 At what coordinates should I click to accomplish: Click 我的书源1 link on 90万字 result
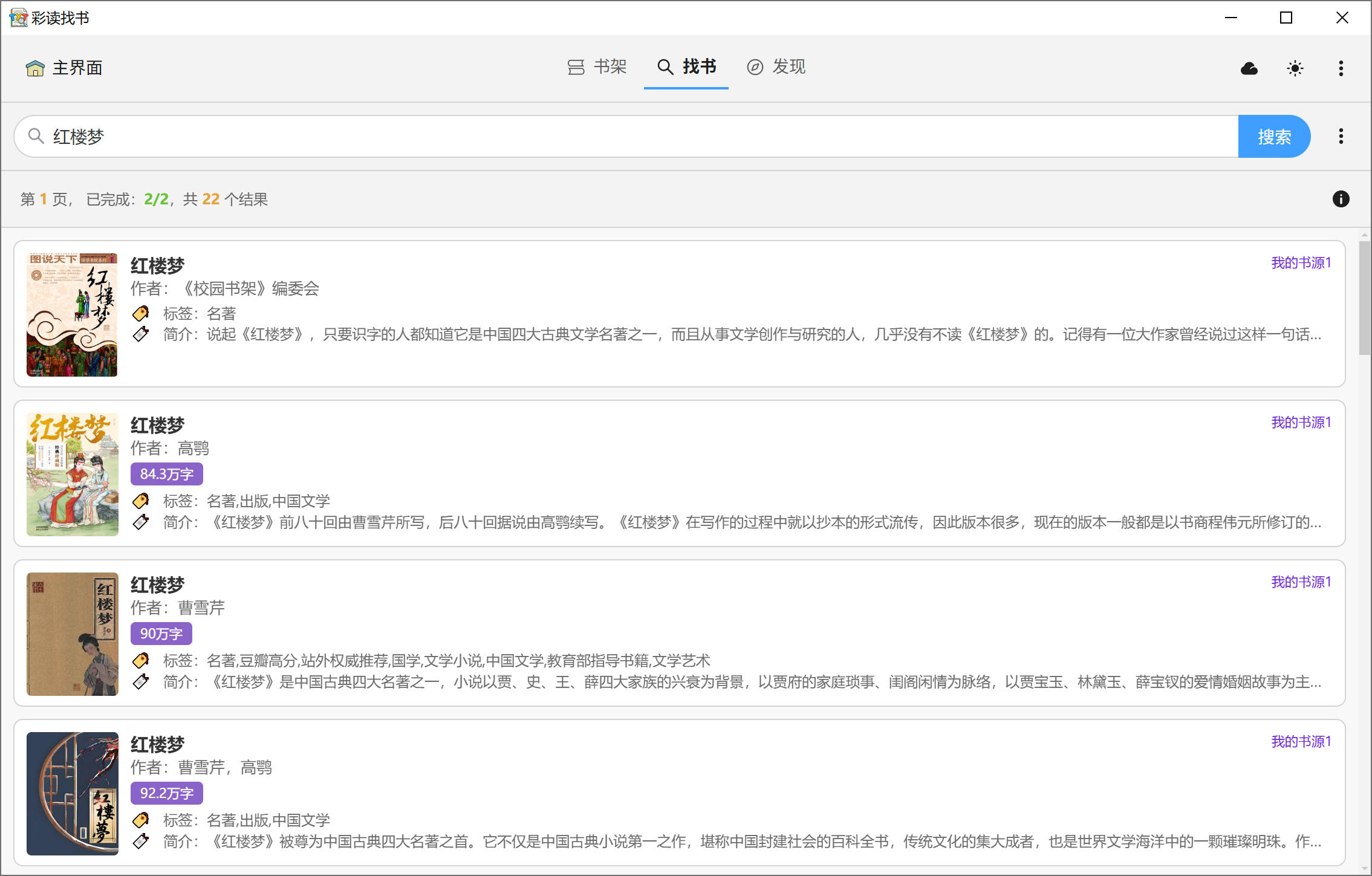(x=1301, y=582)
